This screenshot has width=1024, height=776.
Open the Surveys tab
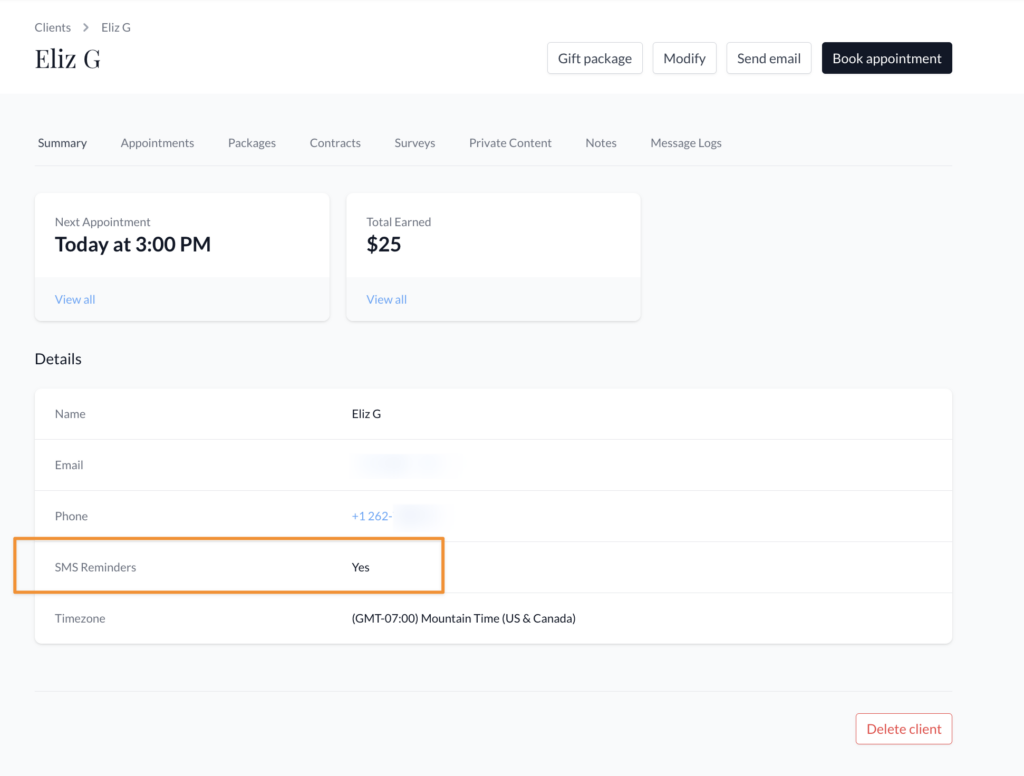(414, 143)
